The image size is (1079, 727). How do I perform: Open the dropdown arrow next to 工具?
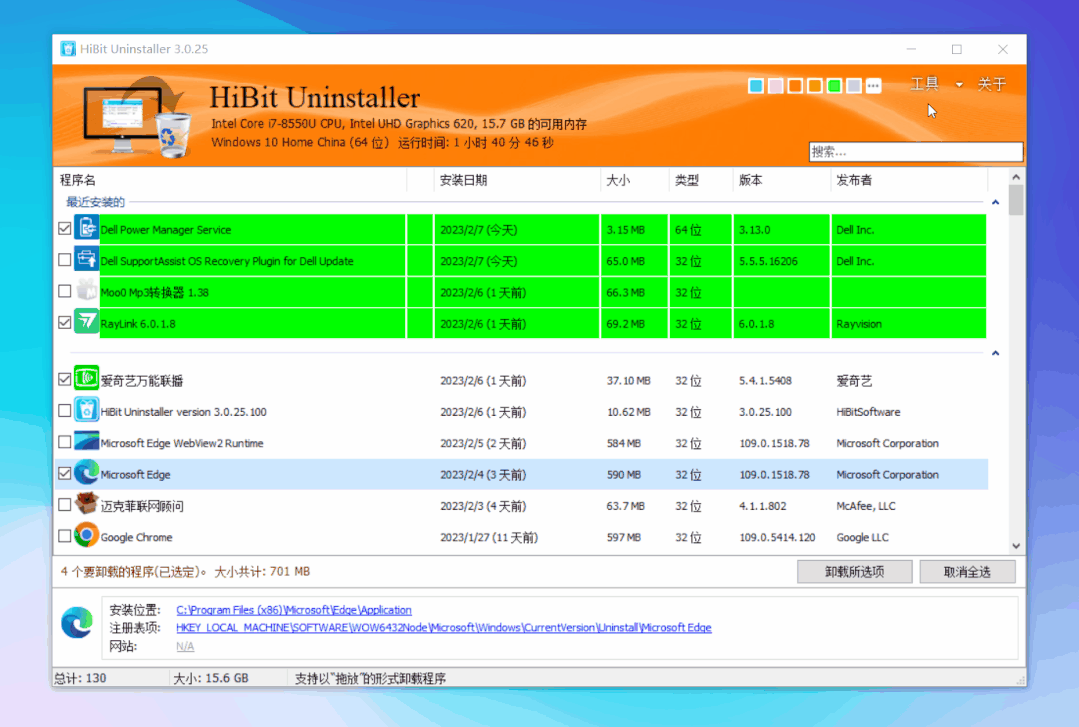coord(959,85)
